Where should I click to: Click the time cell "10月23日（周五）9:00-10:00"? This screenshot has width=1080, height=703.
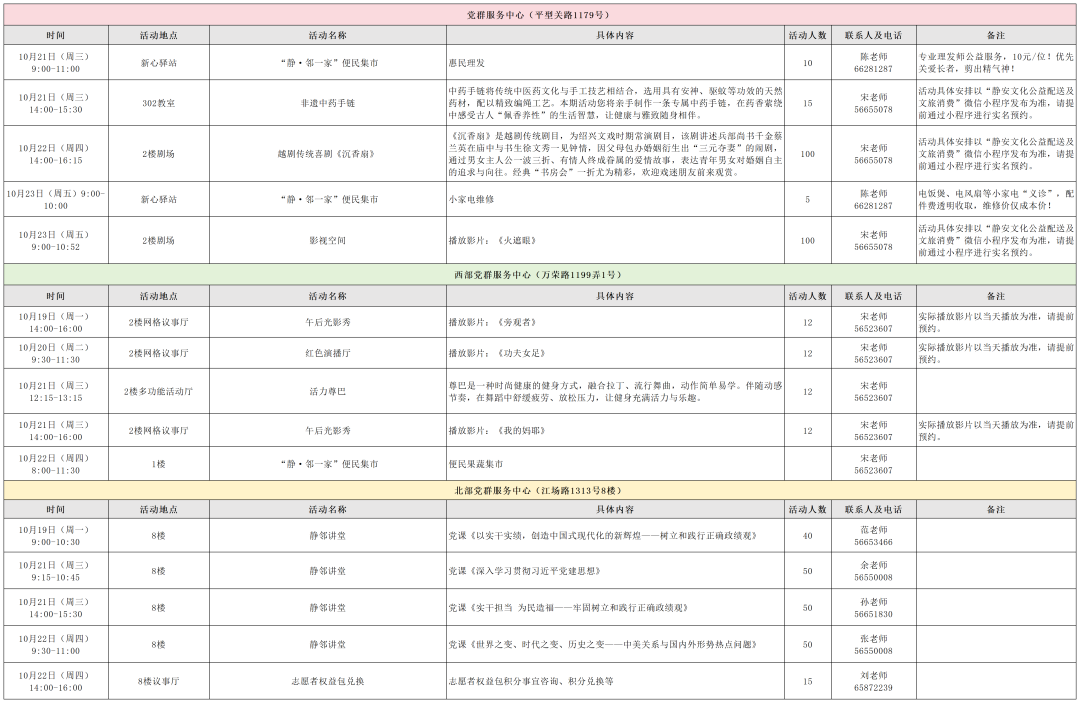coord(56,199)
